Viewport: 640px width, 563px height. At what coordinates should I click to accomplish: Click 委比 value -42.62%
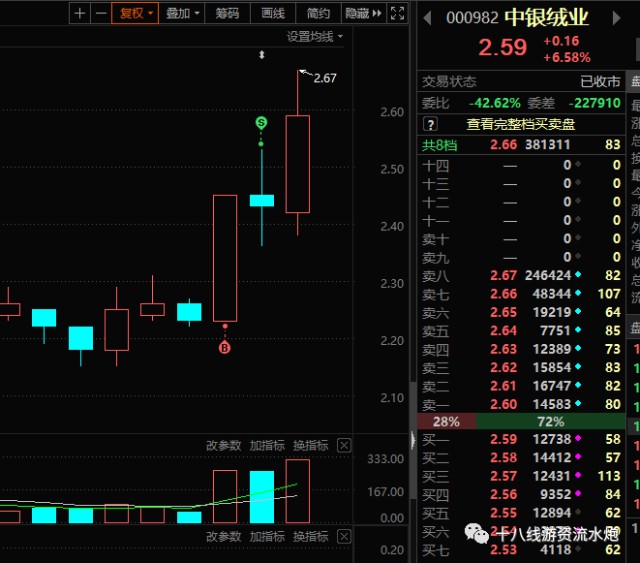pyautogui.click(x=495, y=103)
